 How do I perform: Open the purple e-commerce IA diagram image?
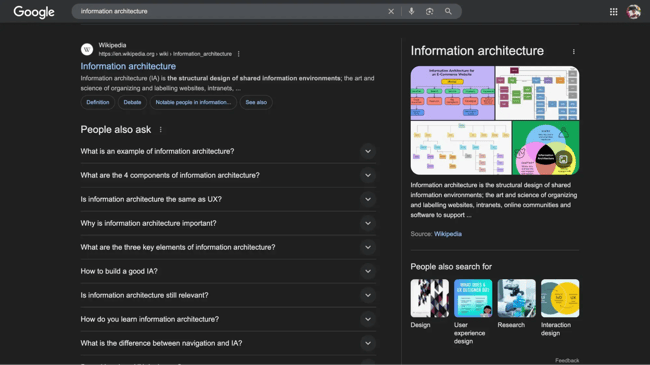coord(452,93)
